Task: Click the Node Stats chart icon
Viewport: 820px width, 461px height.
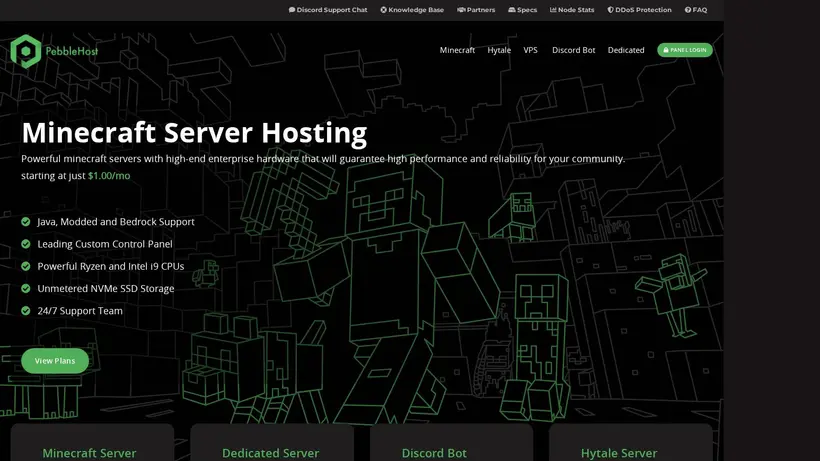Action: pos(553,10)
